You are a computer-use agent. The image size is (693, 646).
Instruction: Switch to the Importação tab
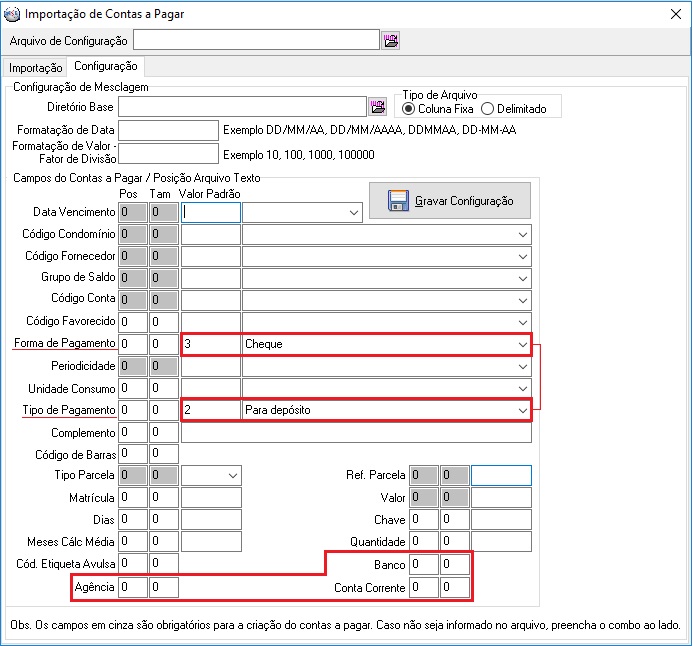pos(35,68)
